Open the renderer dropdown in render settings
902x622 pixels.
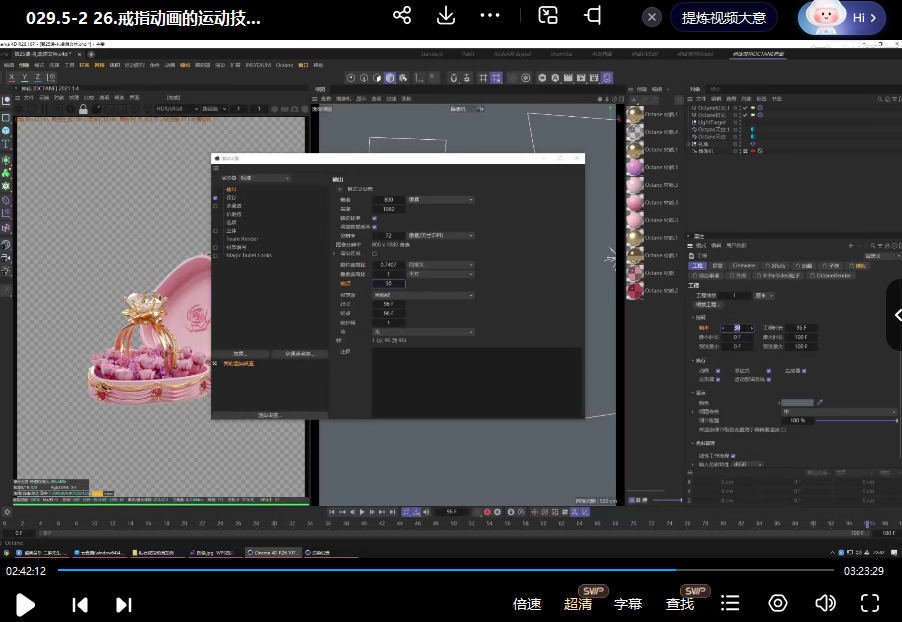tap(264, 178)
